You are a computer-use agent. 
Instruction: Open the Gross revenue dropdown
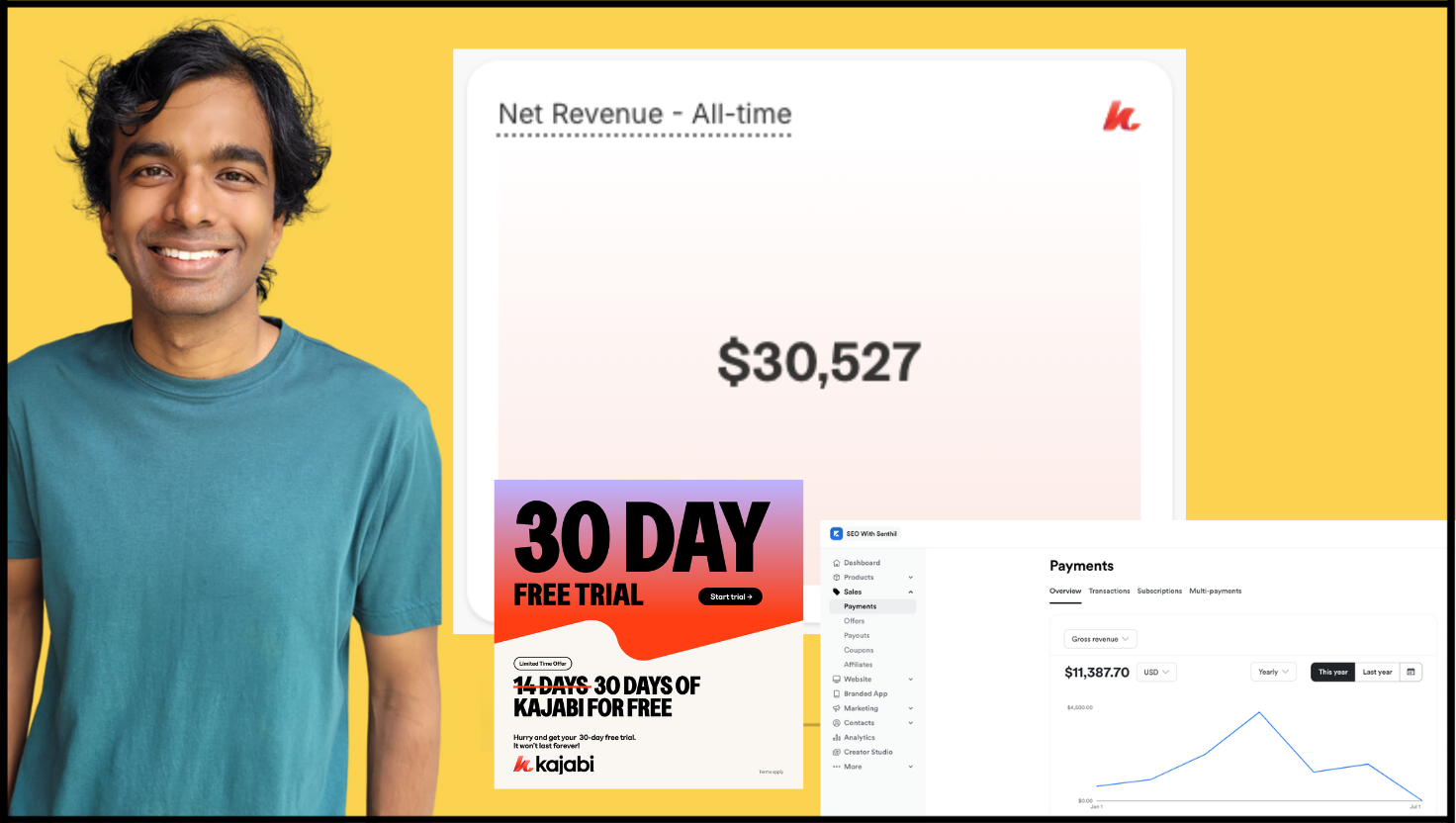point(1100,639)
